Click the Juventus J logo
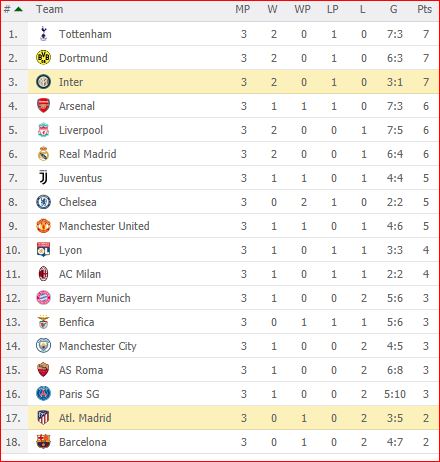This screenshot has width=440, height=462. tap(43, 178)
